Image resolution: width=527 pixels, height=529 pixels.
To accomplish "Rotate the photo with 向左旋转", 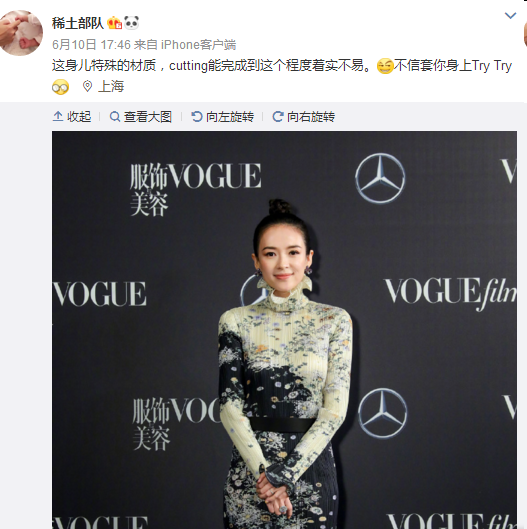I will 223,117.
